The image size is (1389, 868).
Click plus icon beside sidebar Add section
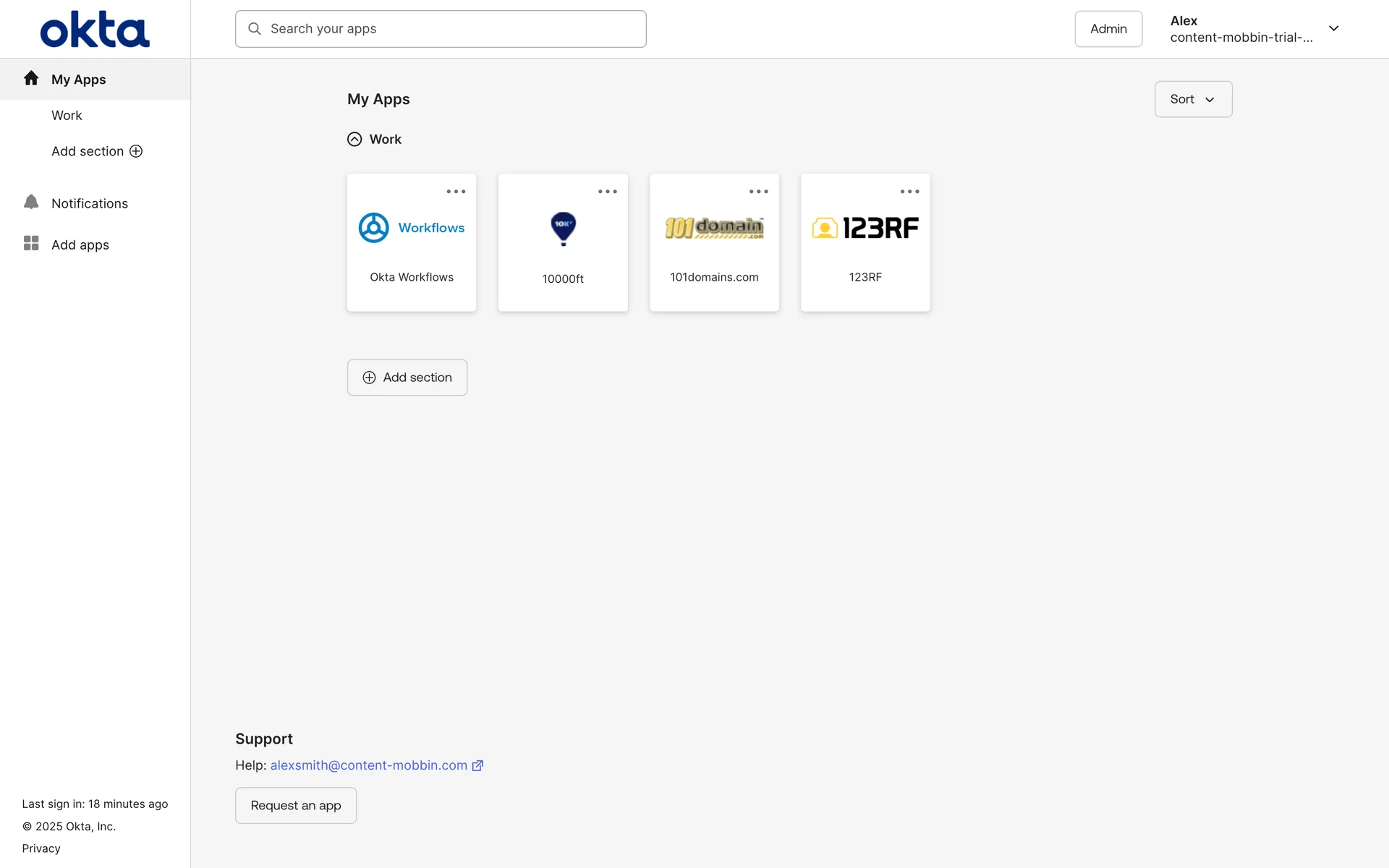pos(136,151)
